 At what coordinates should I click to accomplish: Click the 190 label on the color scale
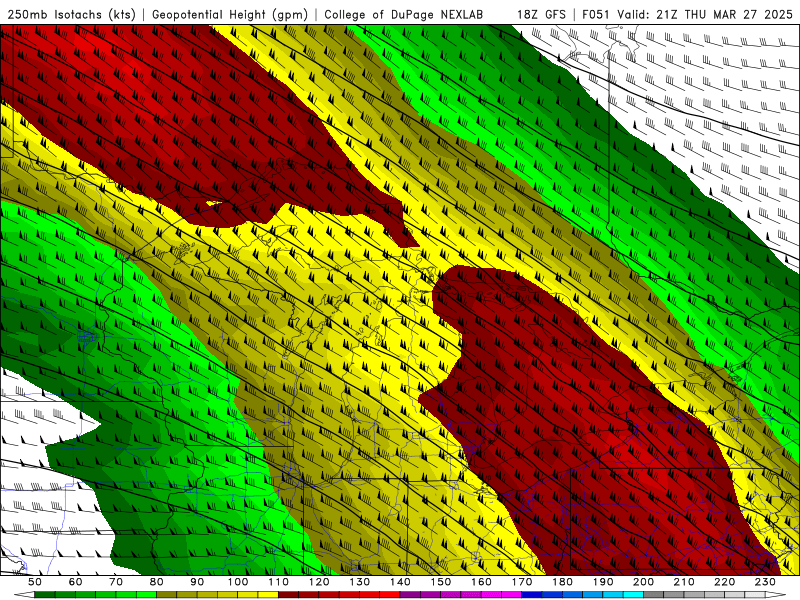[603, 582]
